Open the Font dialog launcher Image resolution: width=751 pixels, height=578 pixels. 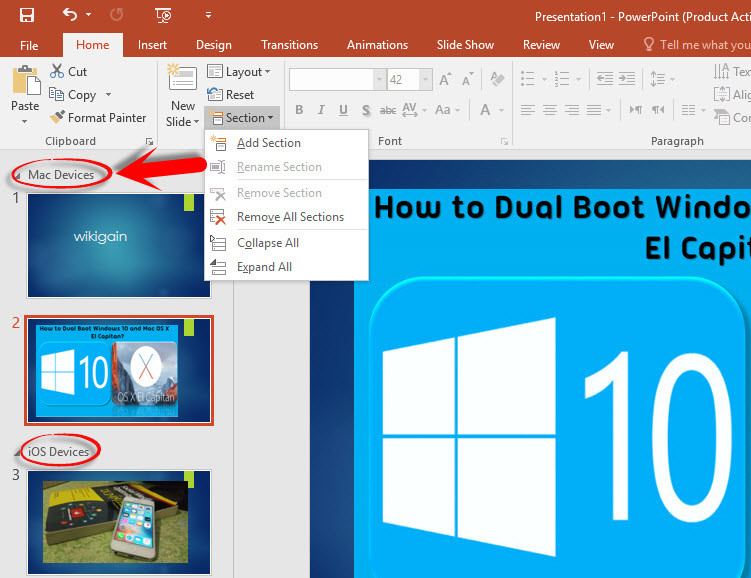(504, 142)
